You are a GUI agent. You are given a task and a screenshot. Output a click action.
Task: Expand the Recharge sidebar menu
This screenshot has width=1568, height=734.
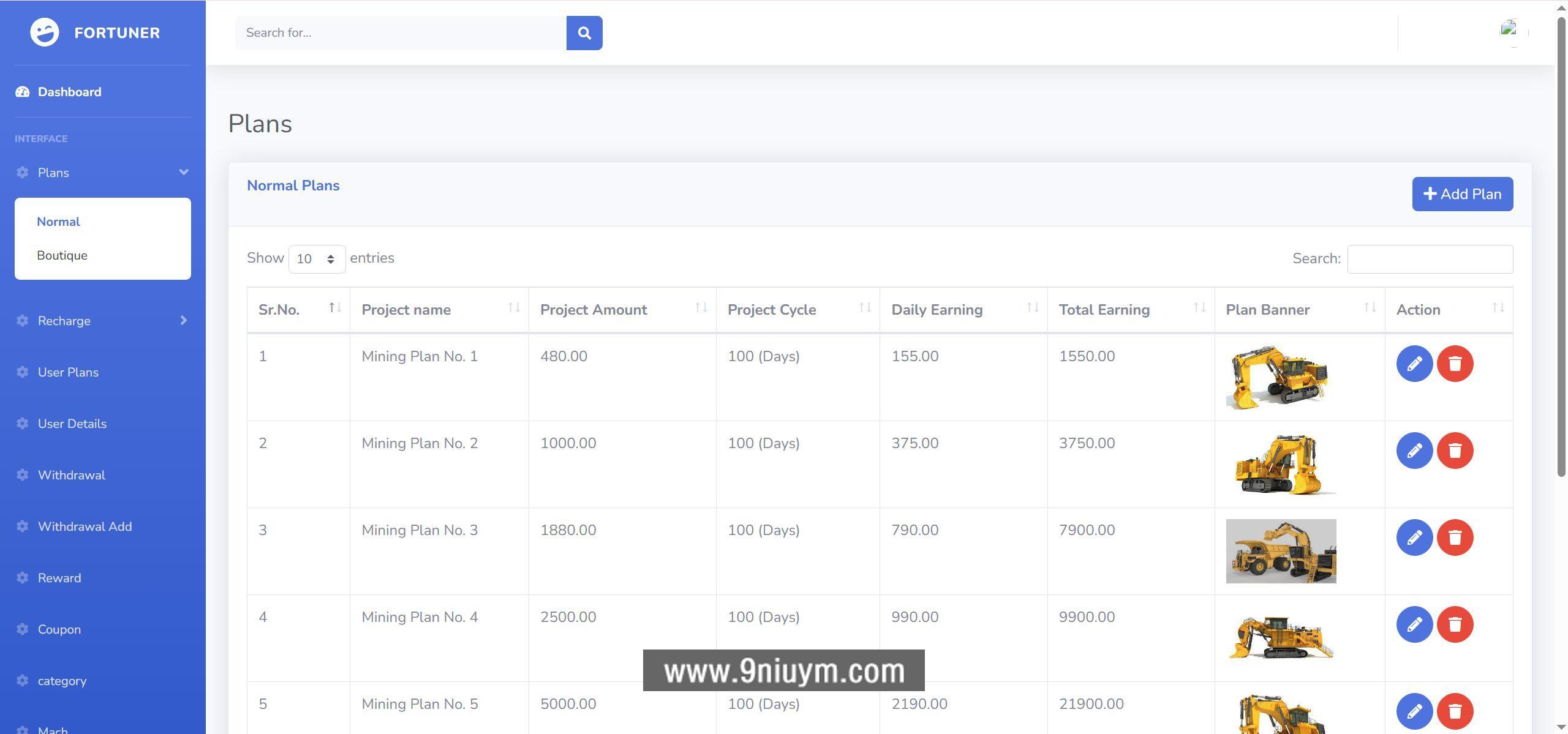point(102,321)
